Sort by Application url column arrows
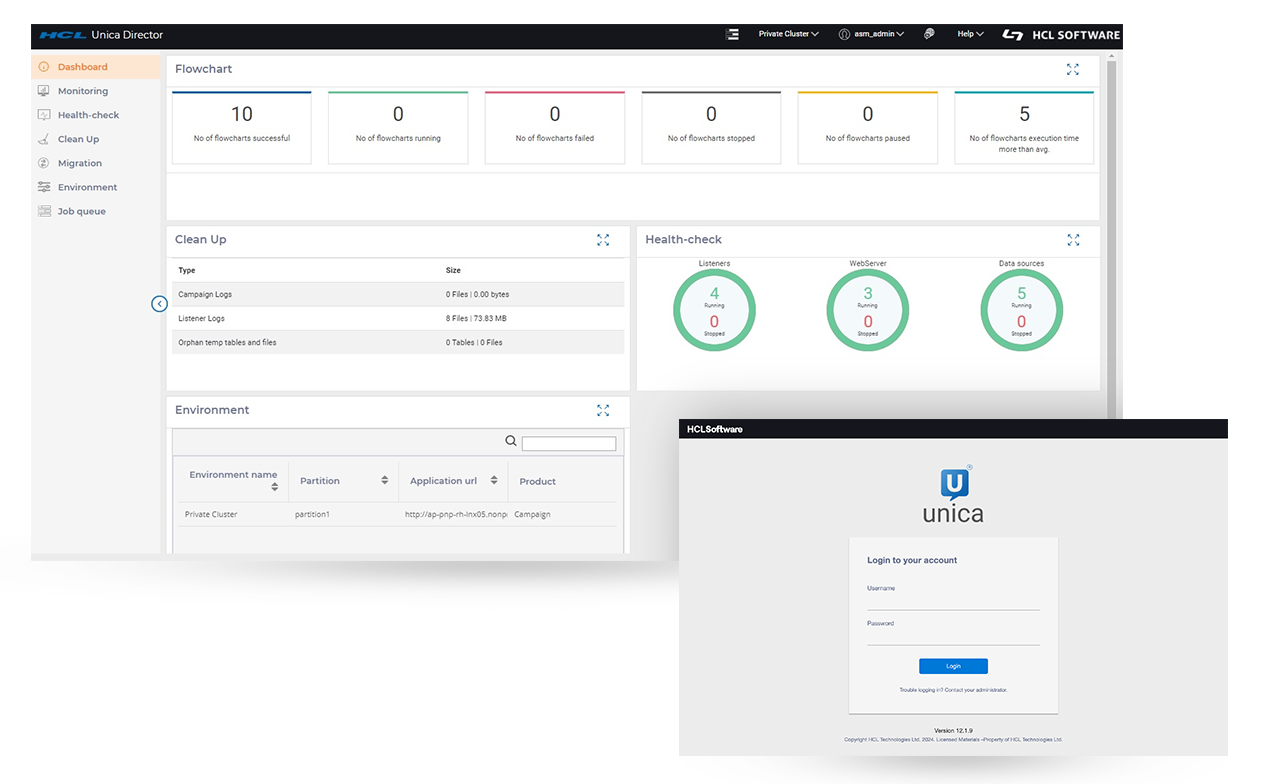The width and height of the screenshot is (1281, 784). (x=494, y=480)
